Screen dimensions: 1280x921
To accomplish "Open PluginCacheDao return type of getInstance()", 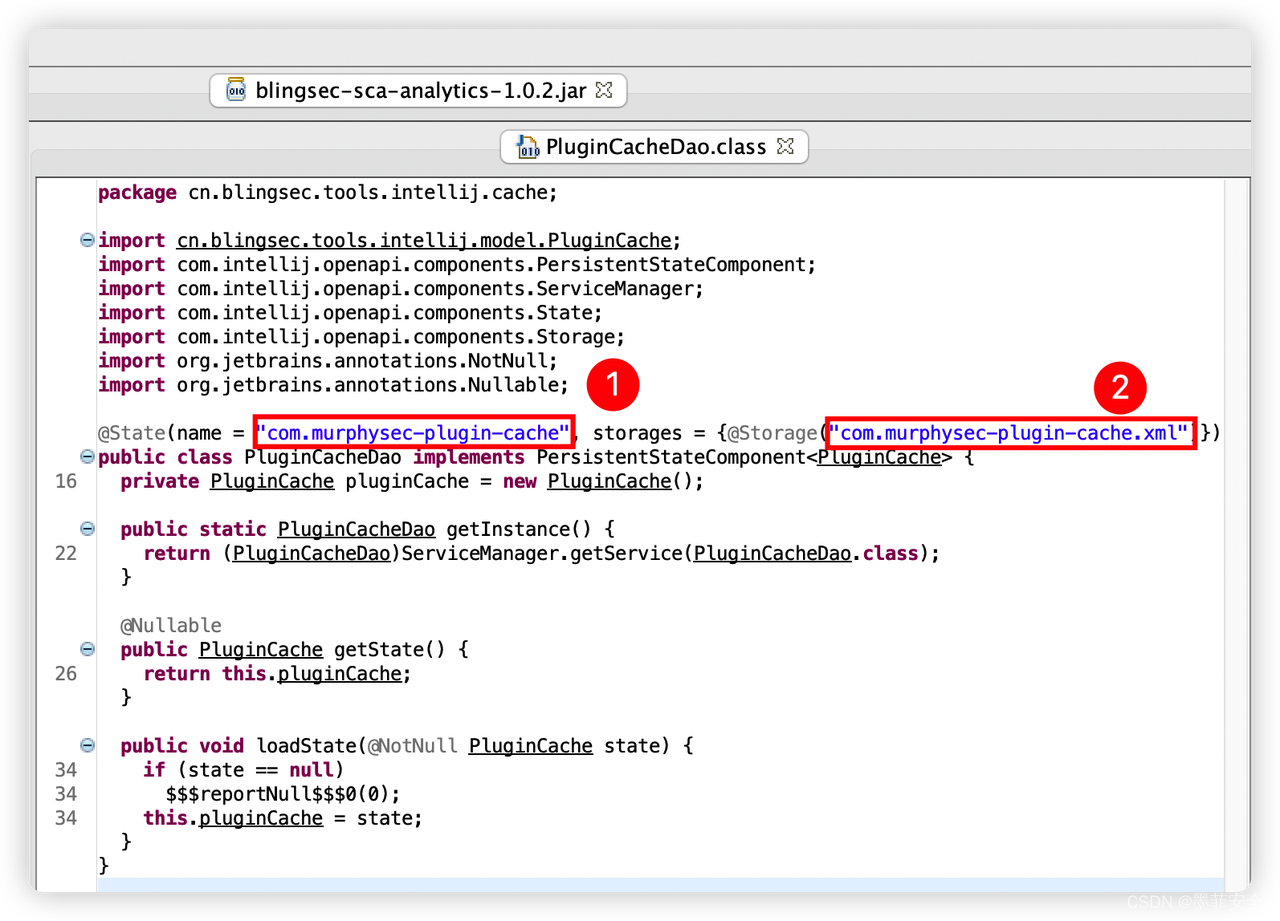I will (x=356, y=529).
